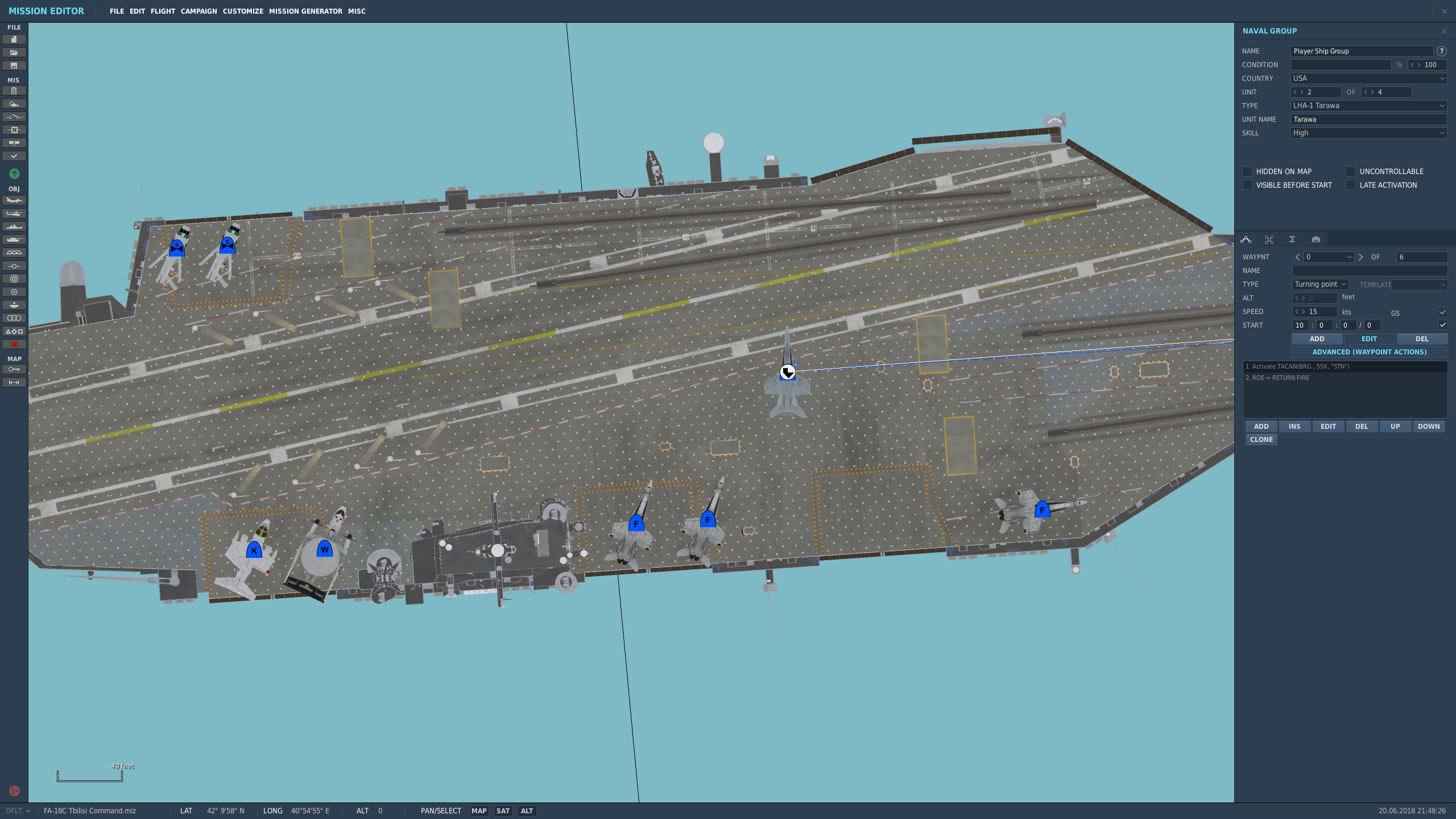1456x819 pixels.
Task: Enable Visible Before Start checkbox
Action: (1247, 185)
